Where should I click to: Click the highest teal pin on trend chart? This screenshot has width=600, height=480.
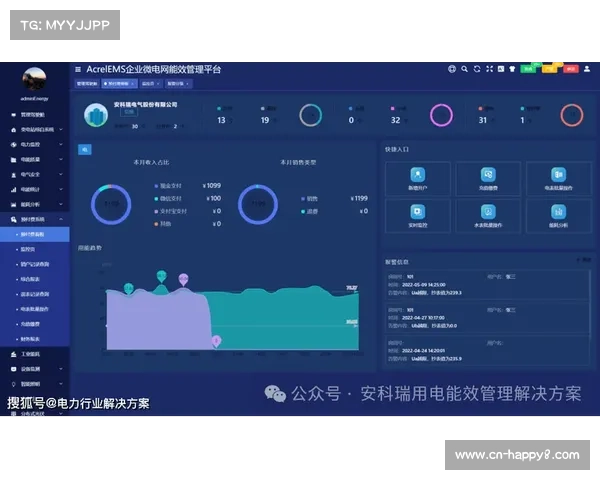pyautogui.click(x=161, y=276)
